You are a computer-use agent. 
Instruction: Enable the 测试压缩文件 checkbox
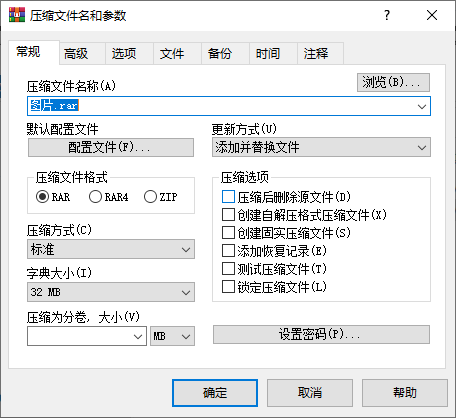click(228, 269)
